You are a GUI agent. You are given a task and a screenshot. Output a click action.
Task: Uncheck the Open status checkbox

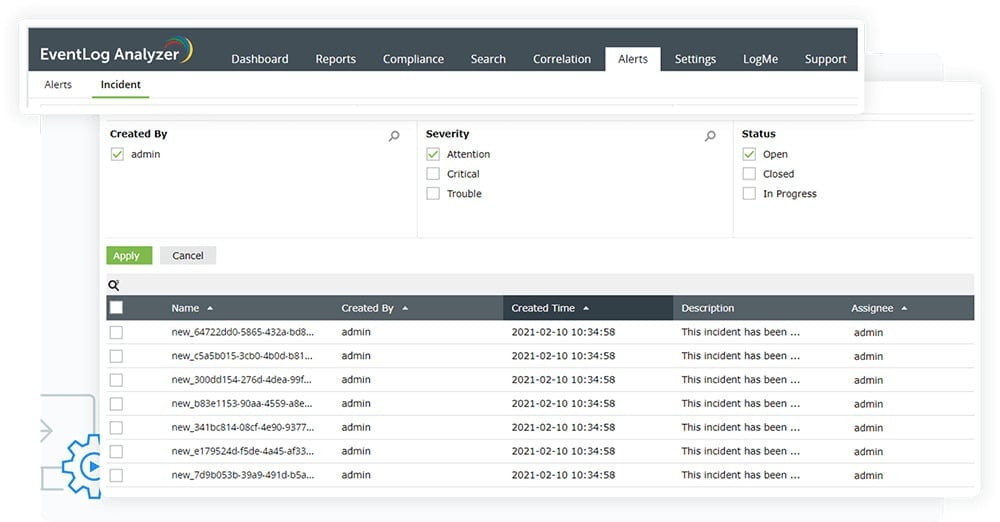[x=749, y=154]
